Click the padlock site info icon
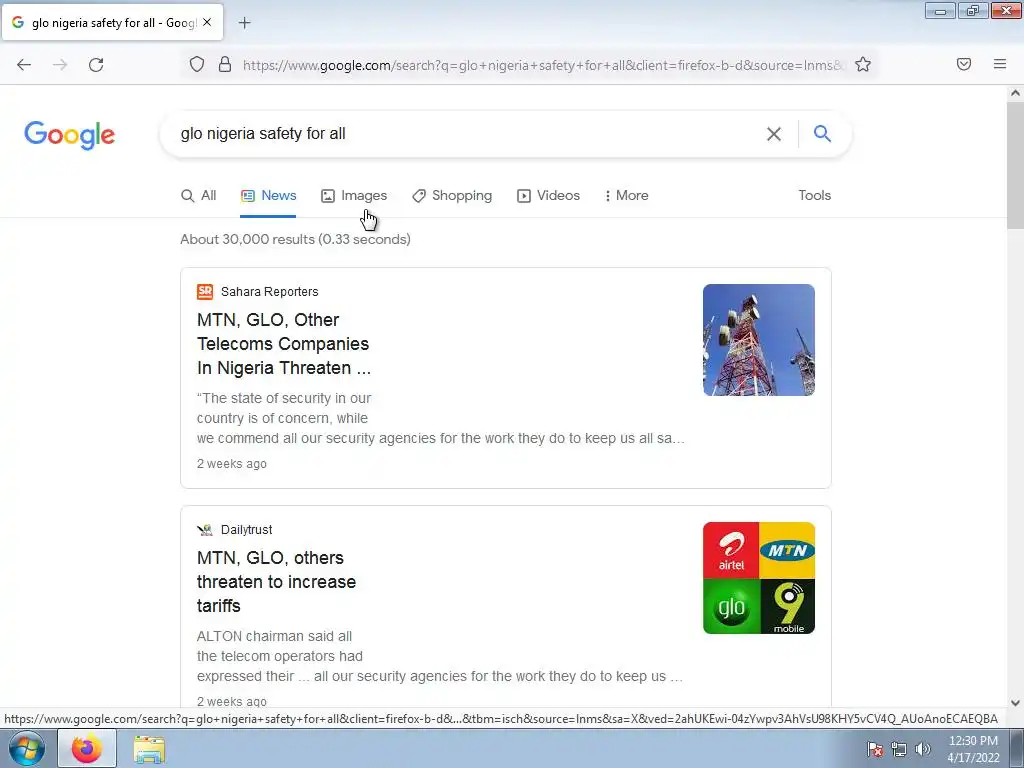Screen dimensions: 1024x768 pos(225,65)
